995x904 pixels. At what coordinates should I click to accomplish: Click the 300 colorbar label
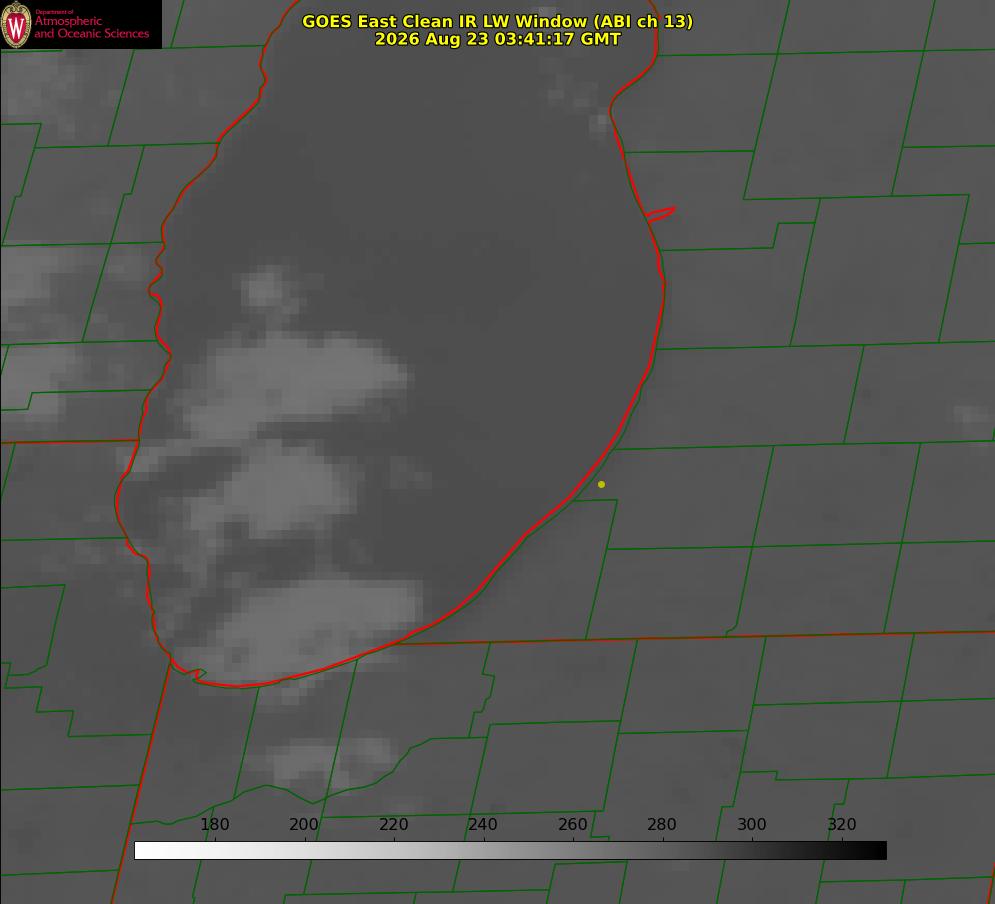pos(752,824)
